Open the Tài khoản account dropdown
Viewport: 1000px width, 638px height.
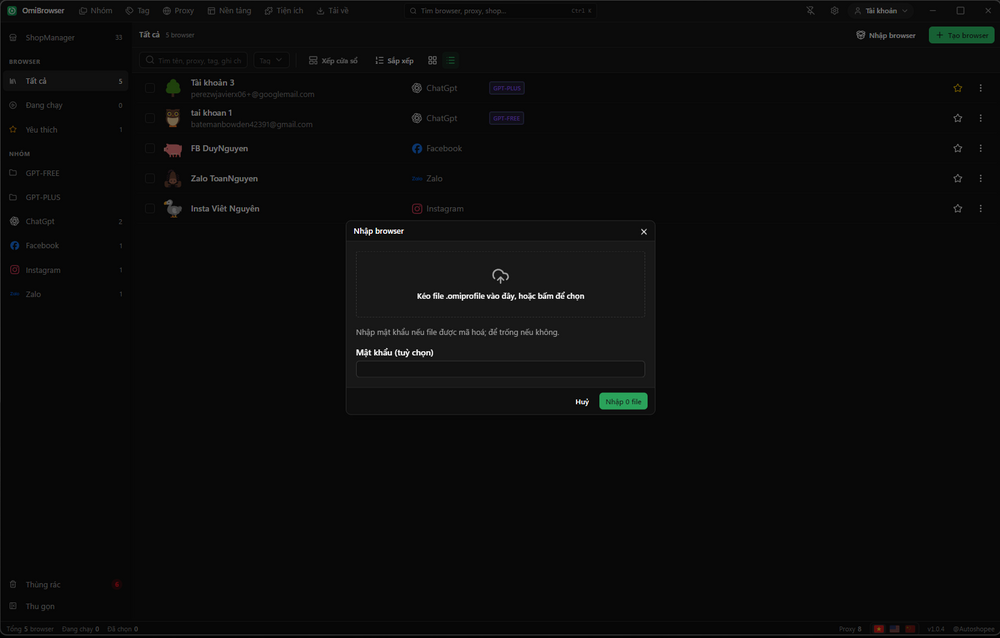pos(881,11)
